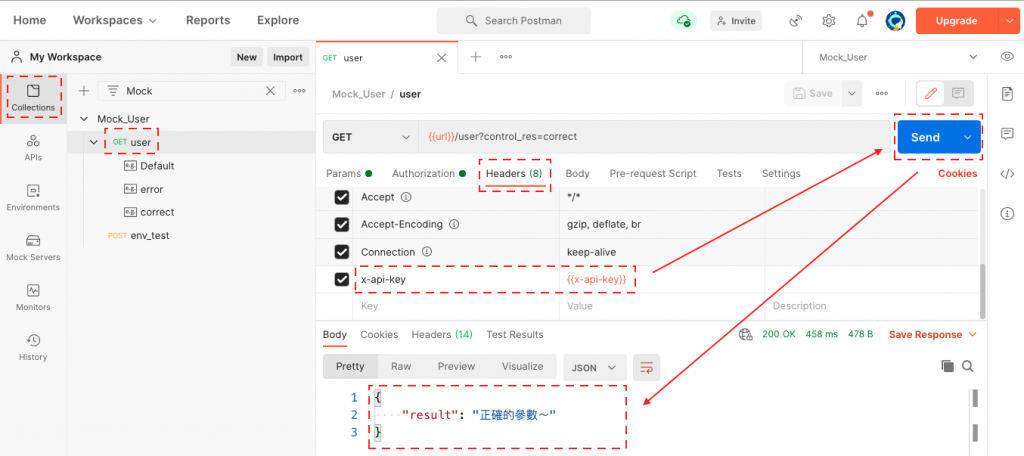Click the Import button
Viewport: 1024px width, 456px height.
coord(287,57)
